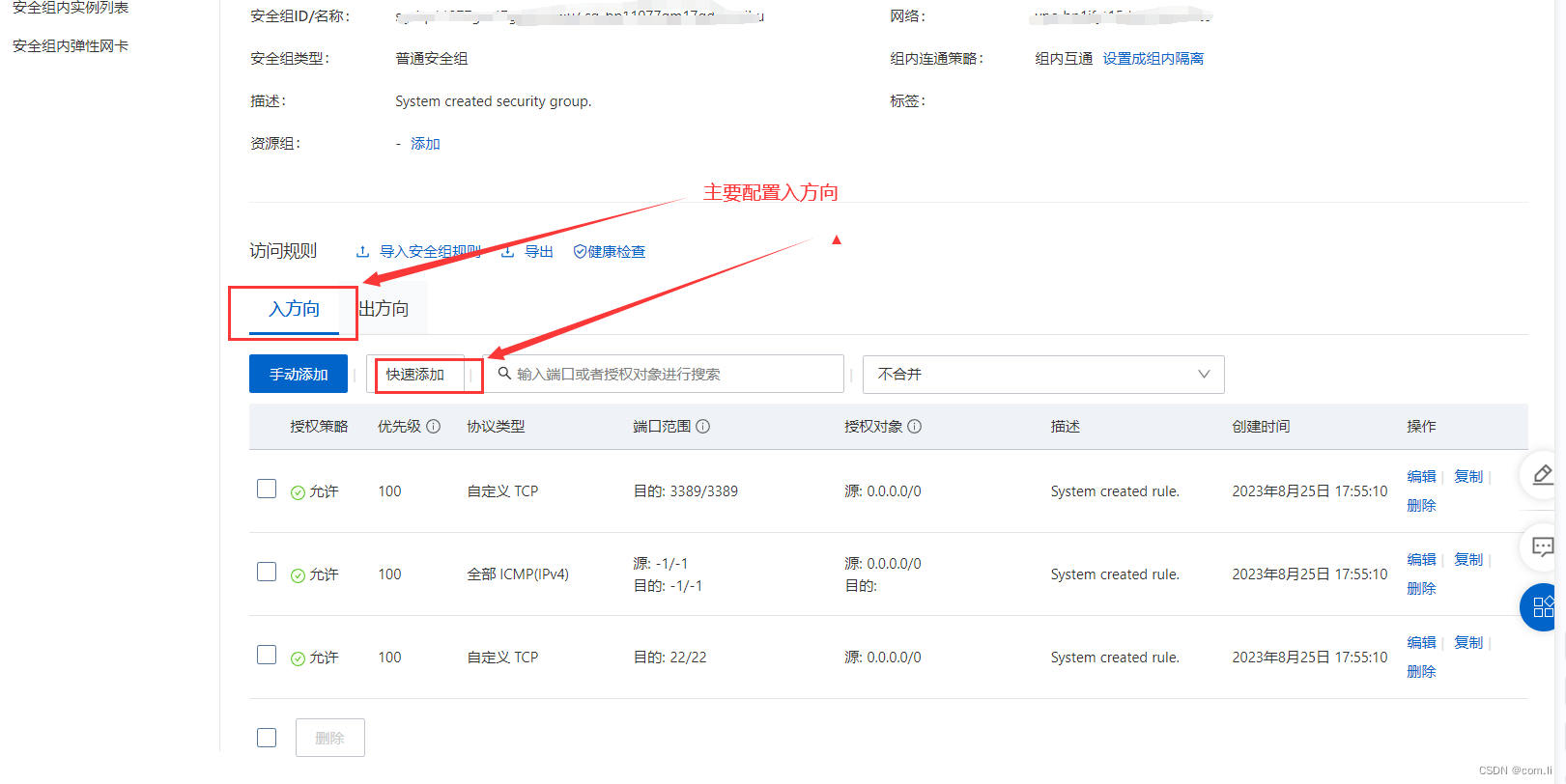The image size is (1566, 784).
Task: Click the floating edit pencil icon
Action: (x=1543, y=475)
